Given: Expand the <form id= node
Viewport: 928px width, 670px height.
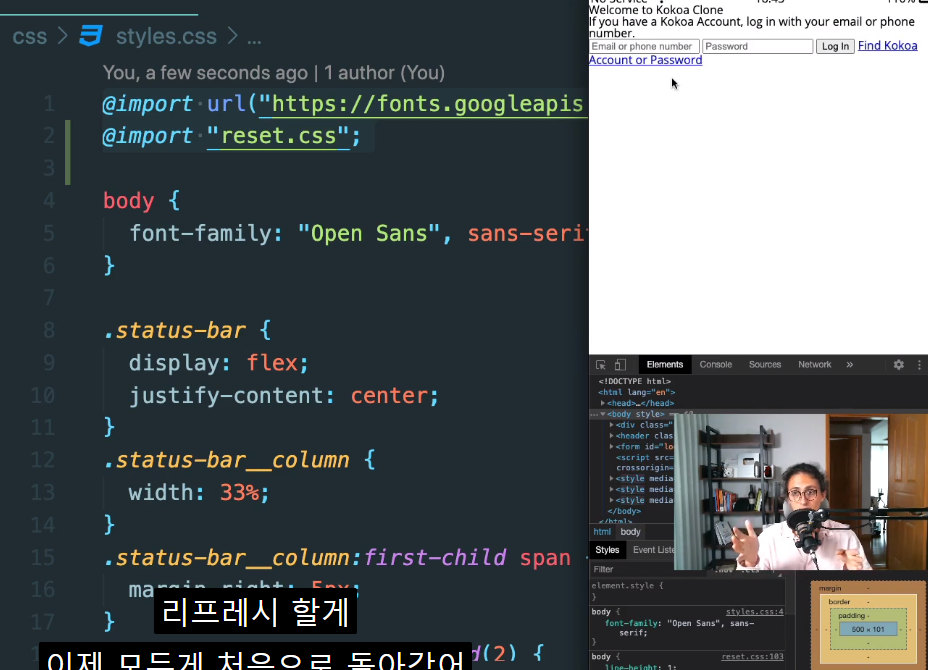Looking at the screenshot, I should point(611,446).
